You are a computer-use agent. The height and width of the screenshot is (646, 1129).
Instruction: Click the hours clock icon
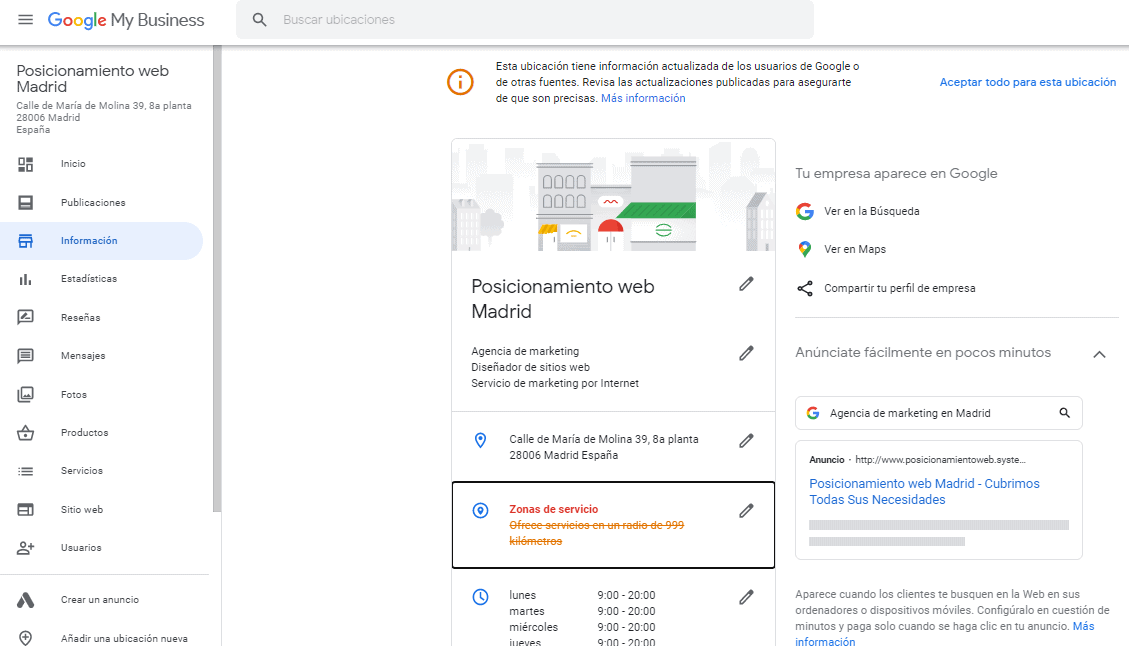click(480, 596)
